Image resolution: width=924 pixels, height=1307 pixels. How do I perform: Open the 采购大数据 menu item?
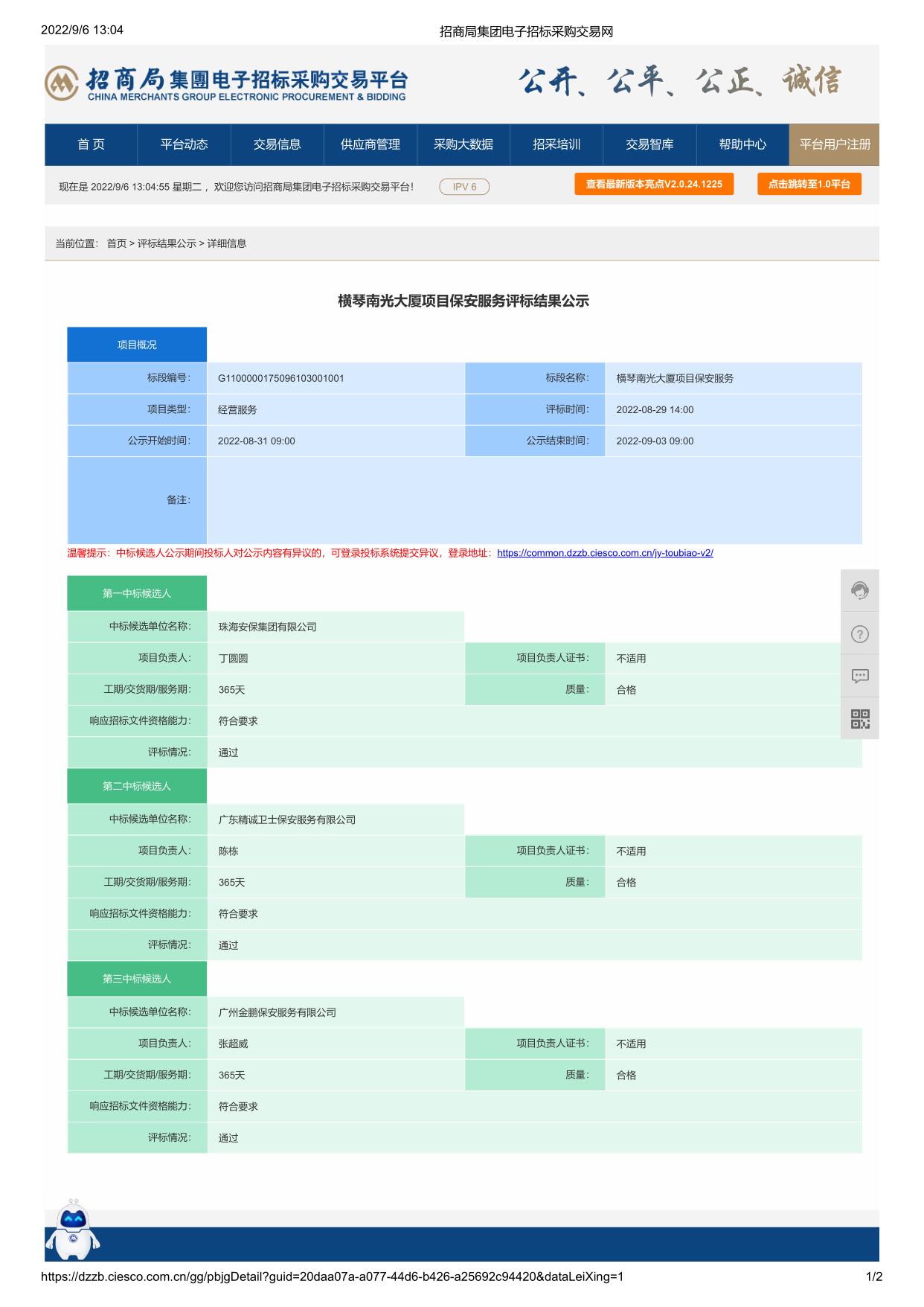click(x=463, y=144)
